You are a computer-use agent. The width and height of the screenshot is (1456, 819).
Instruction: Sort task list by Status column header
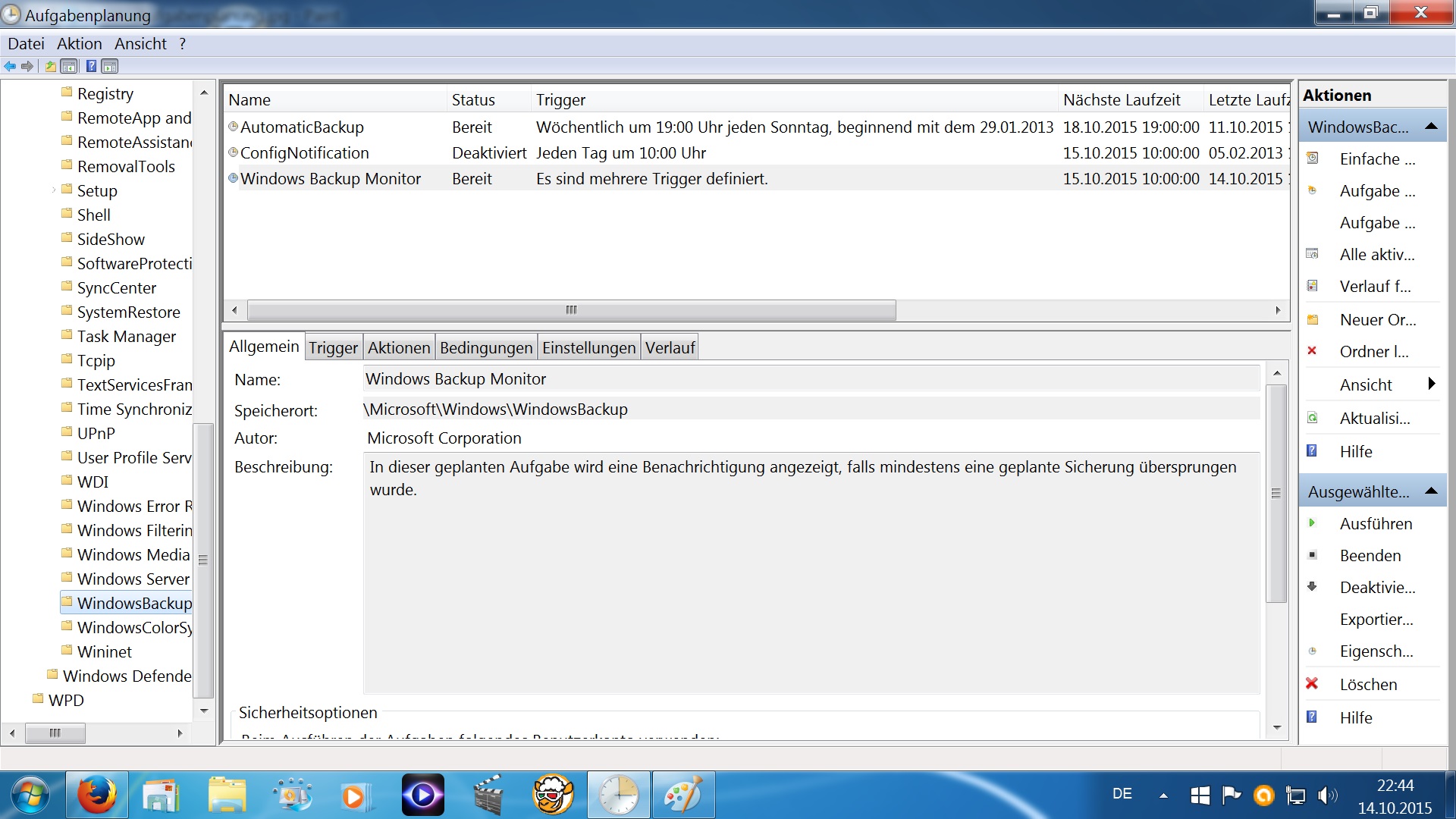[489, 100]
